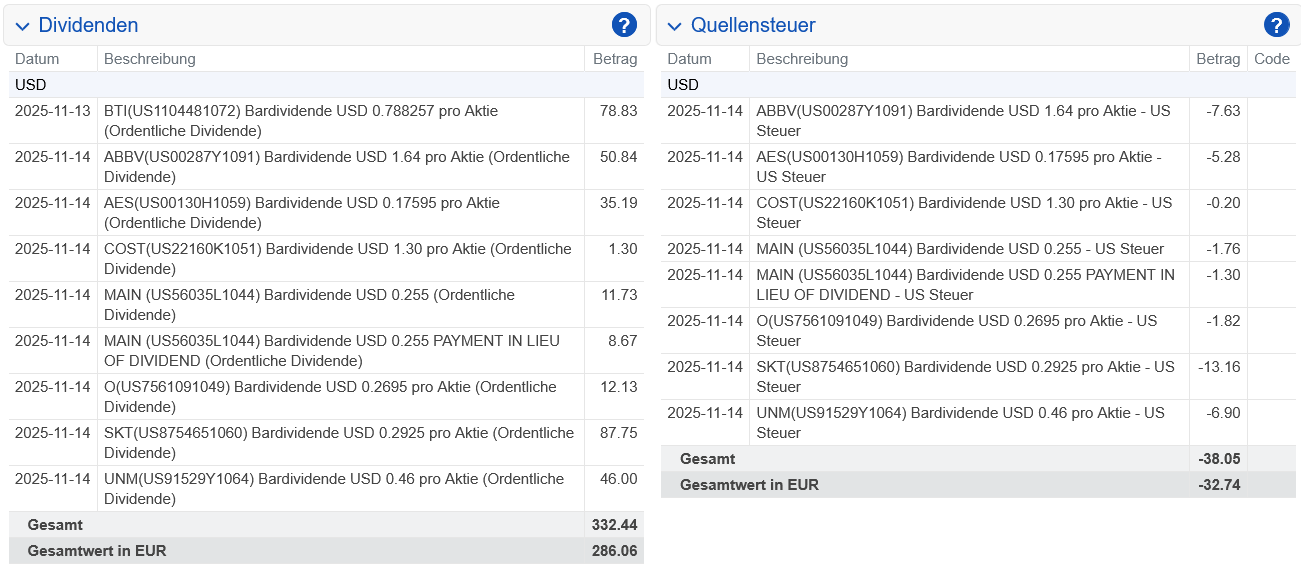Viewport: 1301px width, 567px height.
Task: Click the Dividenden section title
Action: (x=88, y=25)
